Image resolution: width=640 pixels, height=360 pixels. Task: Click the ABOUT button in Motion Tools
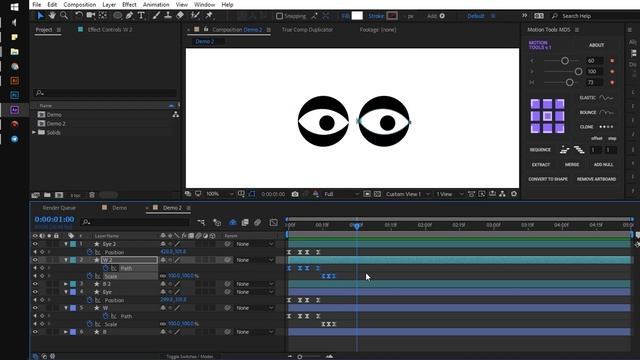click(596, 45)
